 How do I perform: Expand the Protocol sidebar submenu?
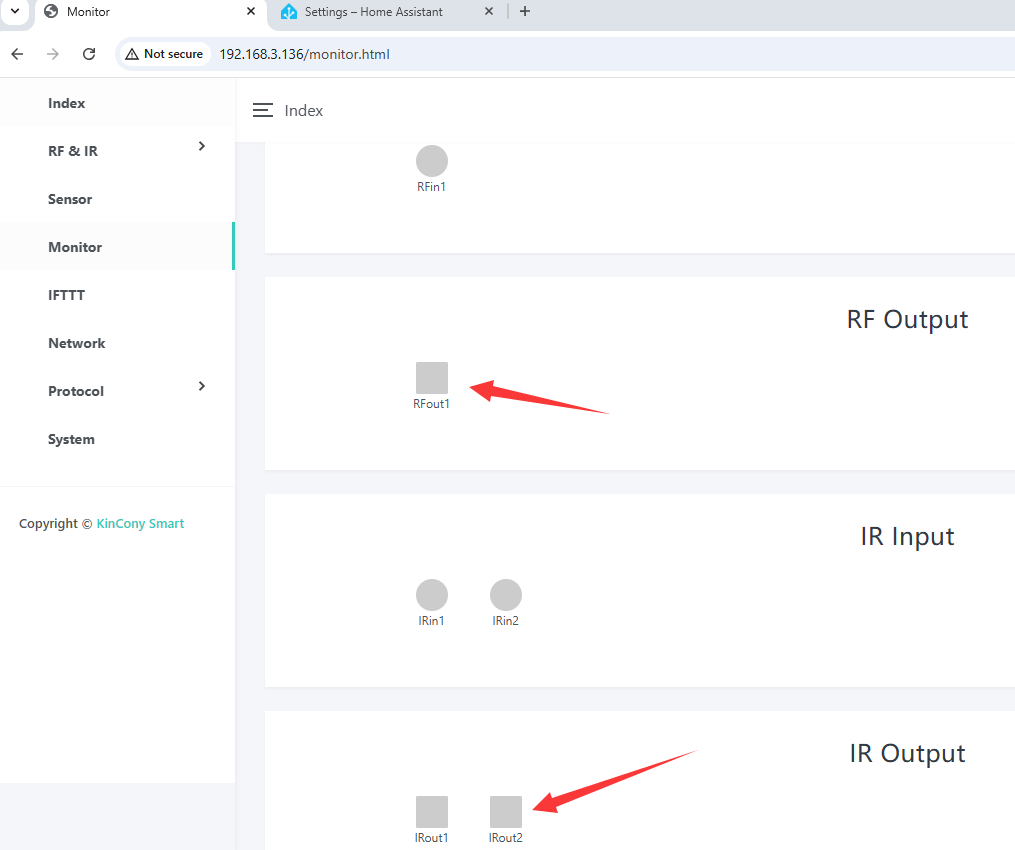point(201,387)
